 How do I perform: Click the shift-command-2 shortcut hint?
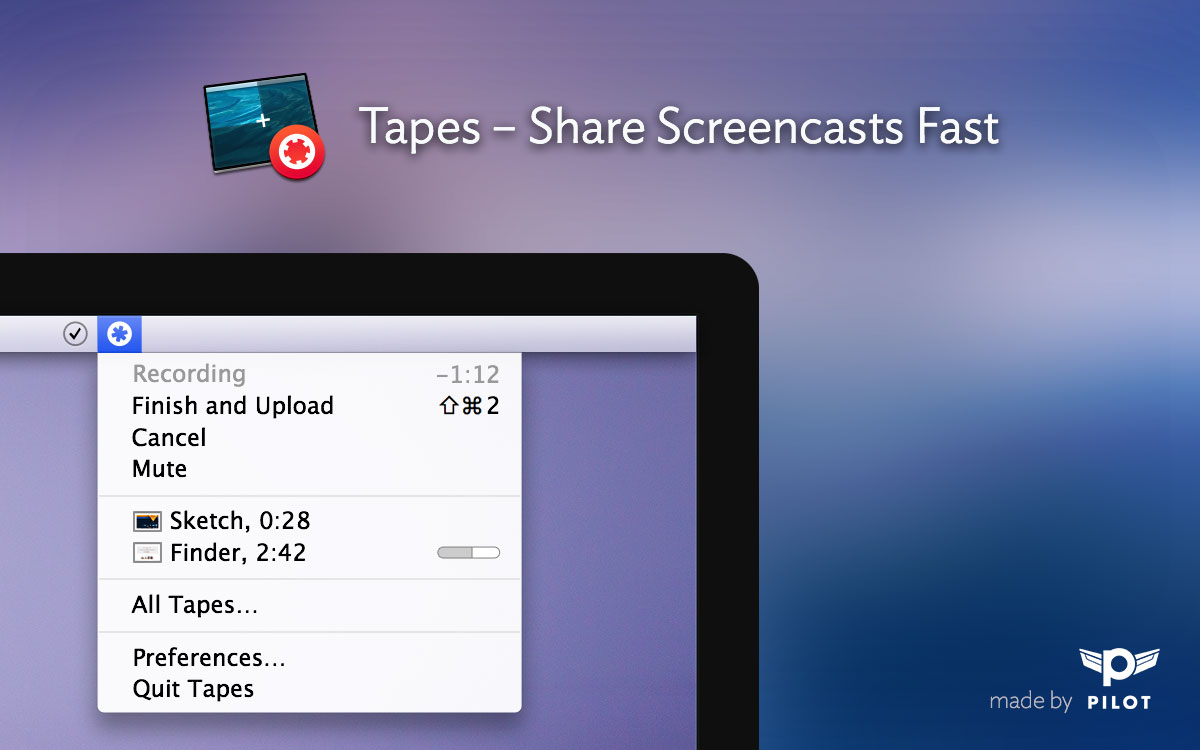(x=469, y=406)
